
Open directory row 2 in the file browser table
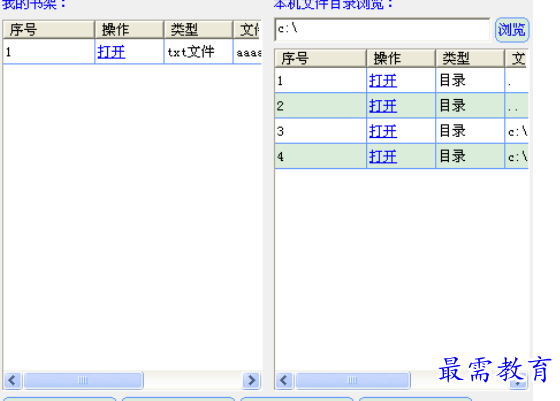point(383,106)
